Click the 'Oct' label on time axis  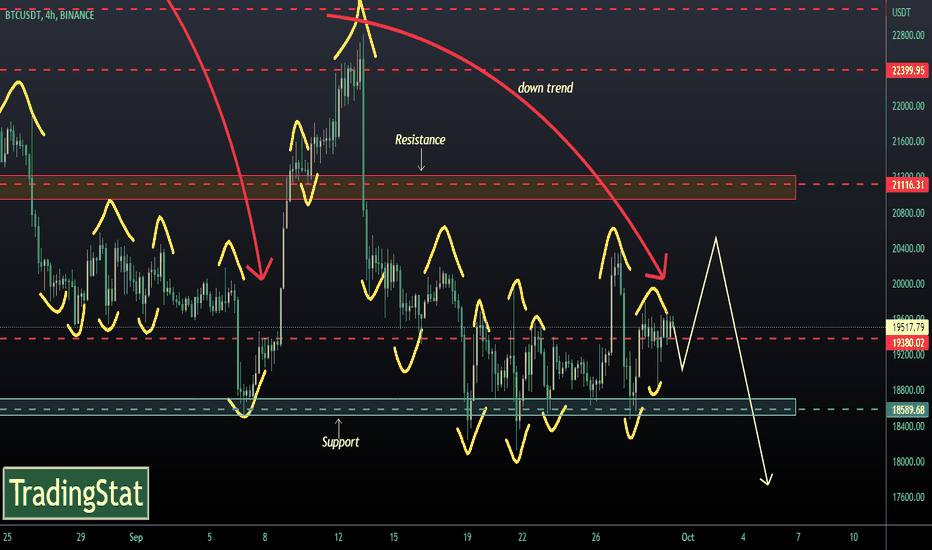click(688, 538)
